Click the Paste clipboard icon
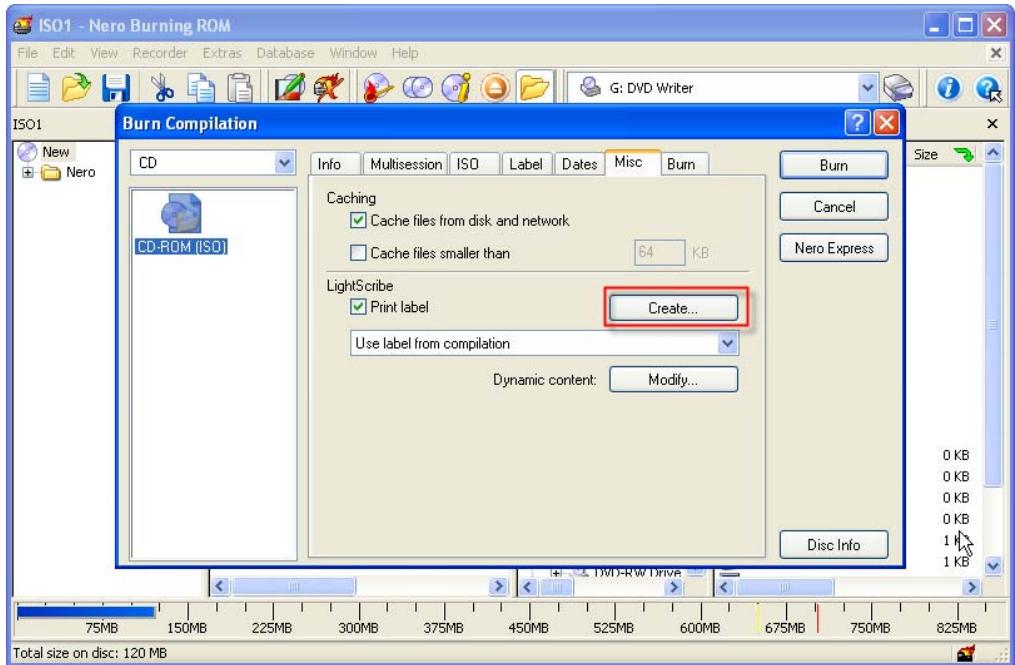 click(x=240, y=87)
